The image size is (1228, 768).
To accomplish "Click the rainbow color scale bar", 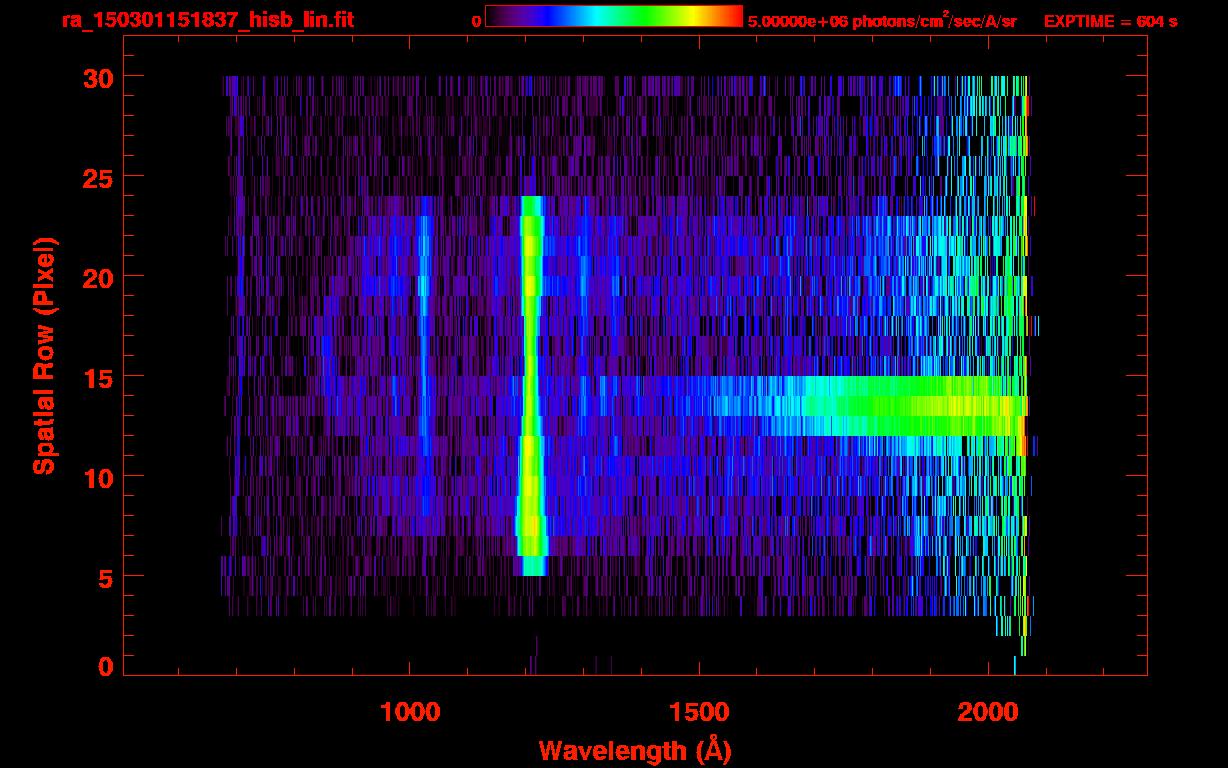I will click(614, 16).
